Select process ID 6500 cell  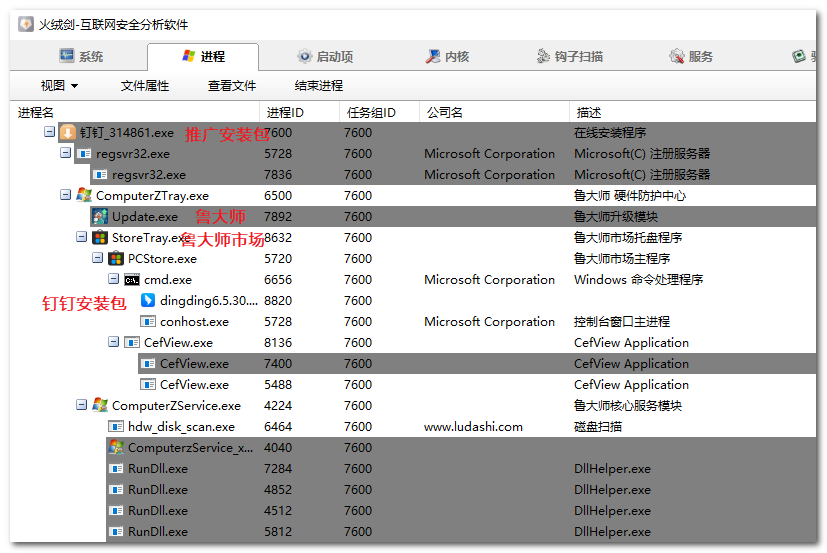coord(278,196)
